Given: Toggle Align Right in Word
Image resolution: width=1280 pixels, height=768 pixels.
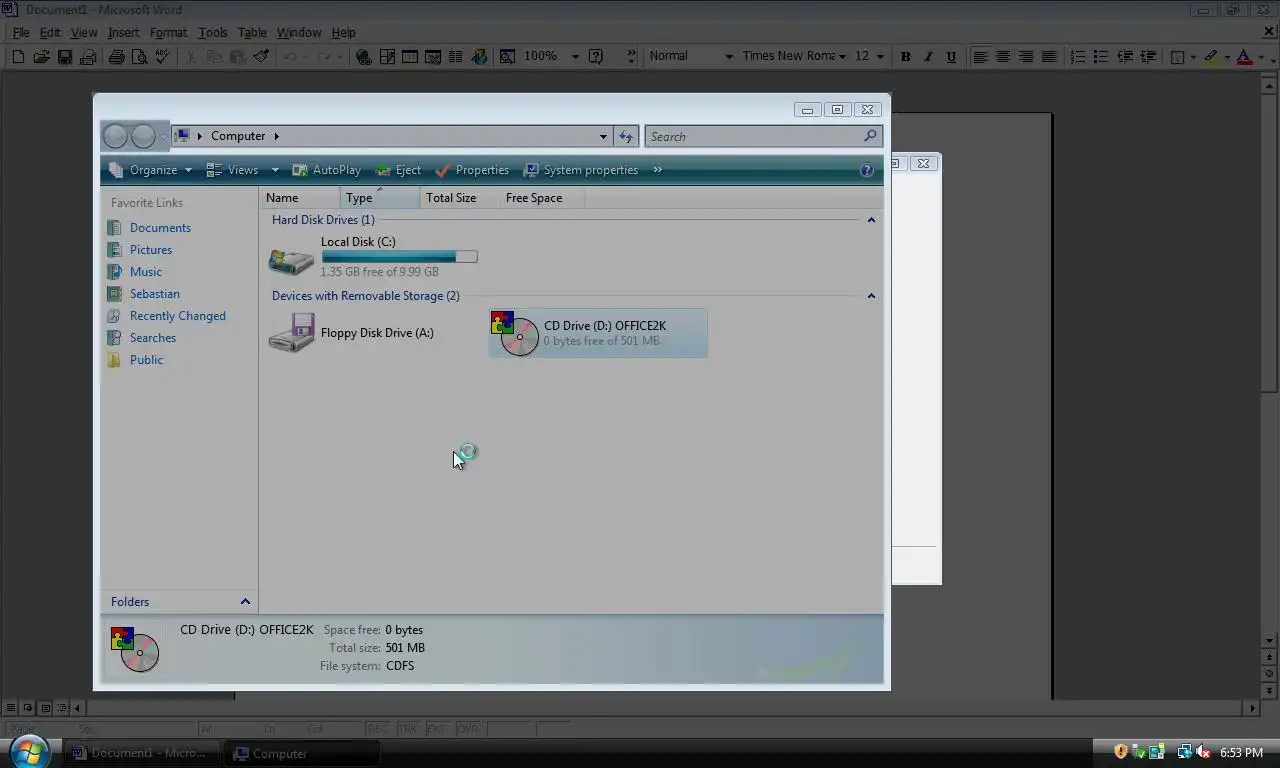Looking at the screenshot, I should (x=1026, y=57).
